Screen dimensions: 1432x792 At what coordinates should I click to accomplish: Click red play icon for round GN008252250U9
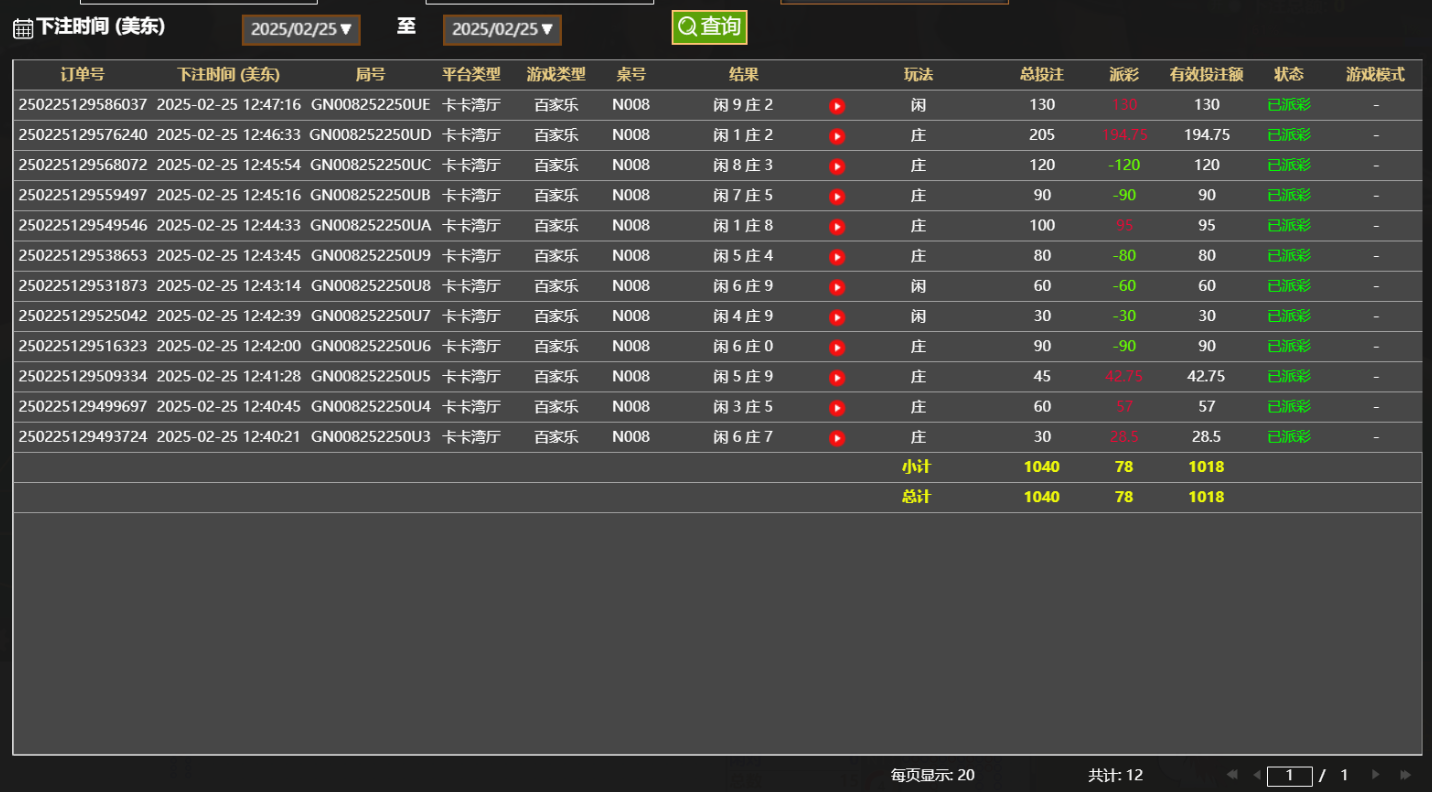tap(837, 257)
